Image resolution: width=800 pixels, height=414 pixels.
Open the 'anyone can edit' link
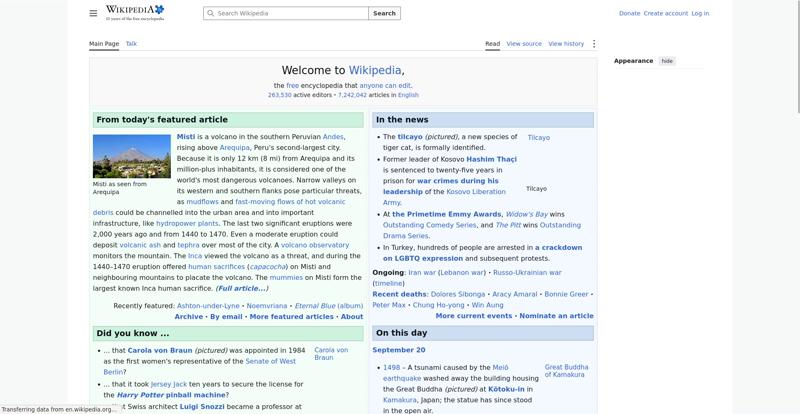[x=385, y=86]
